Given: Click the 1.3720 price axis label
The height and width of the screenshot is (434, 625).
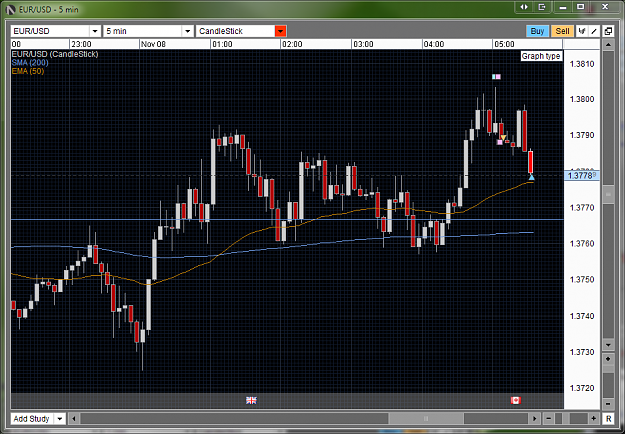Looking at the screenshot, I should click(582, 388).
